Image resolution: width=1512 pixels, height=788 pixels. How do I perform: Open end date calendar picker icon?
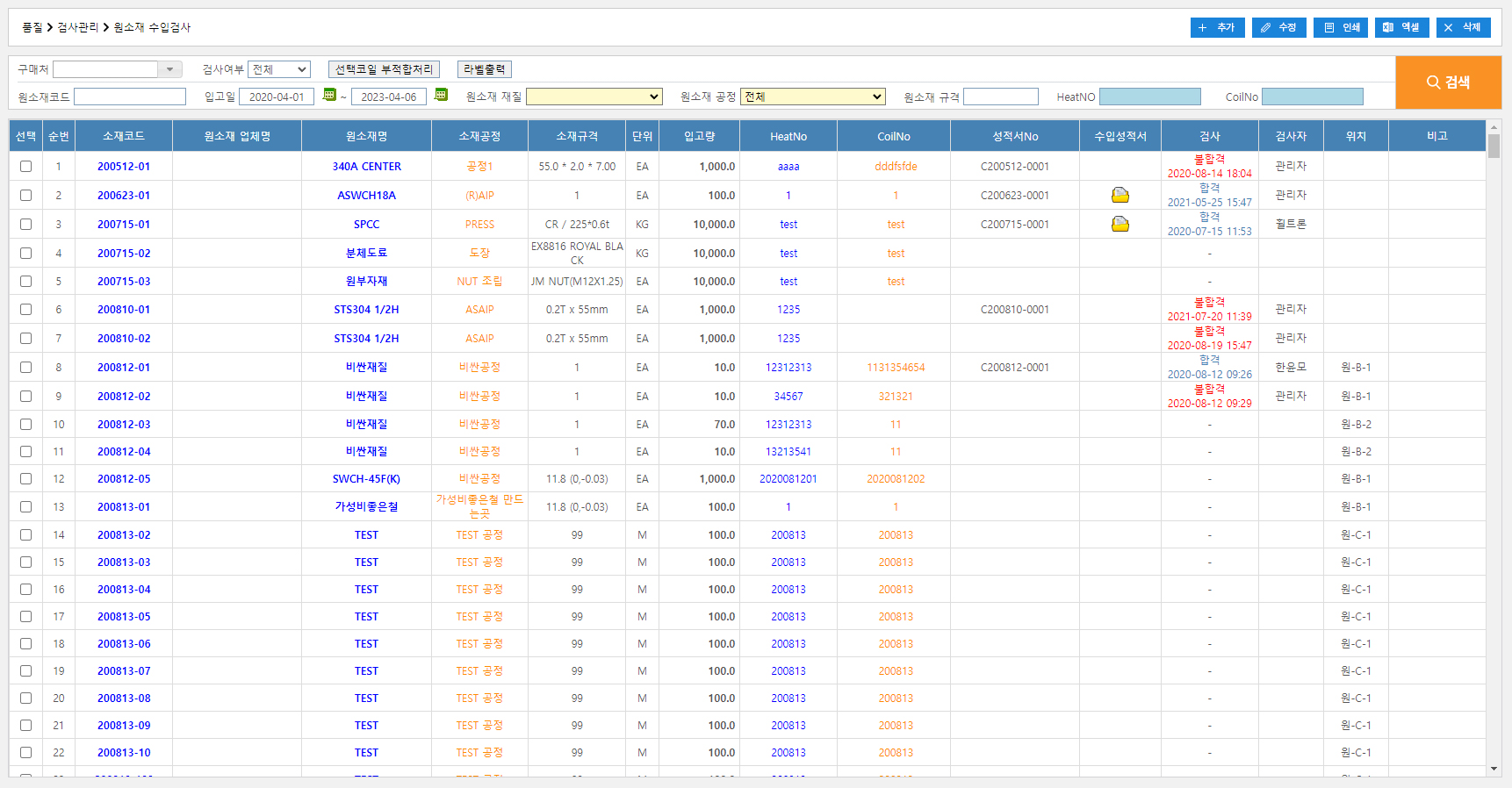[441, 95]
